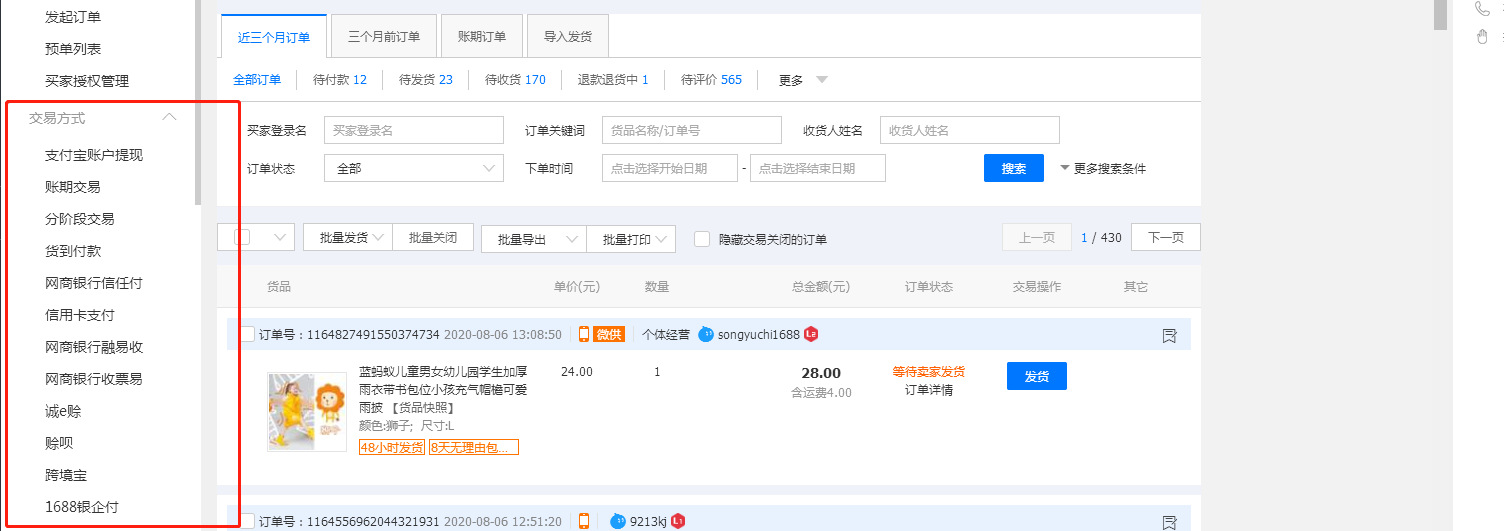
Task: Click the orange mobile icon on first order
Action: (x=584, y=334)
